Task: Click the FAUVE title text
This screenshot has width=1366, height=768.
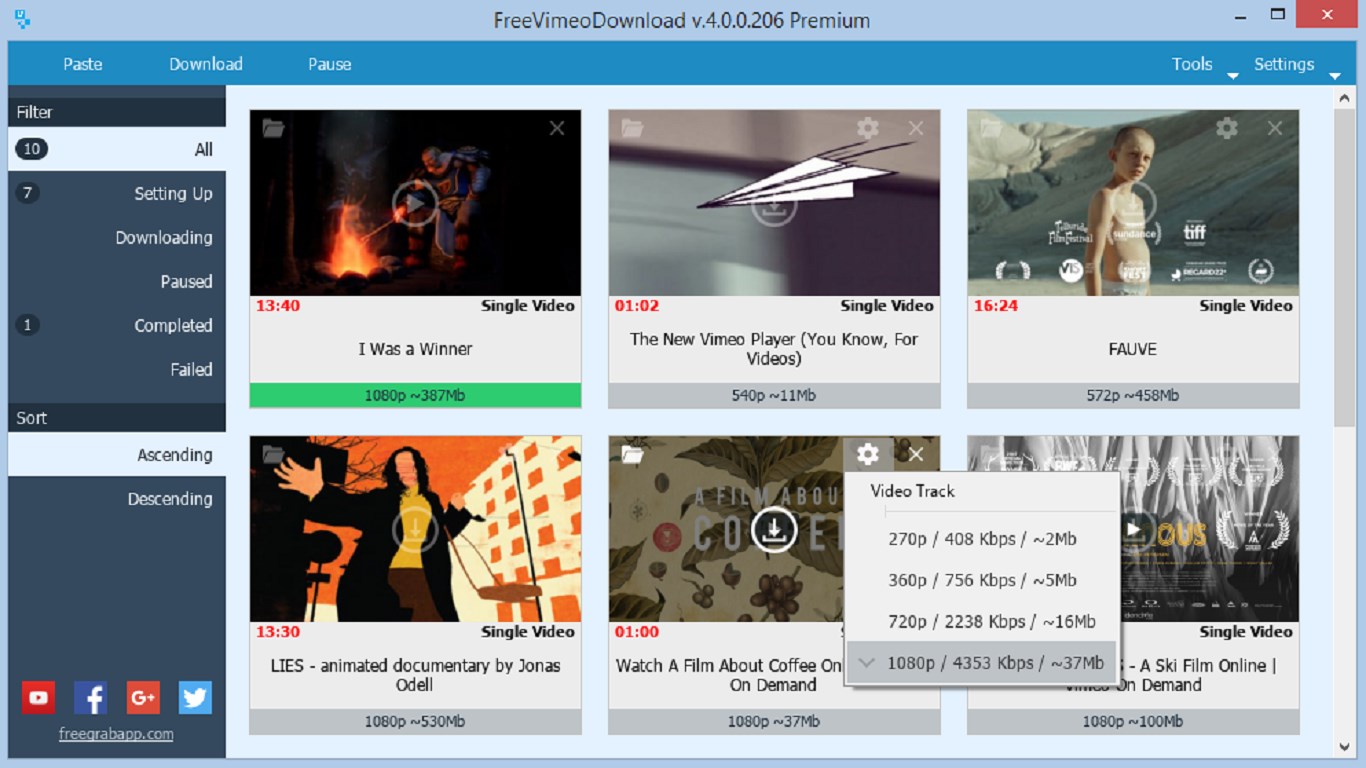Action: pos(1133,349)
